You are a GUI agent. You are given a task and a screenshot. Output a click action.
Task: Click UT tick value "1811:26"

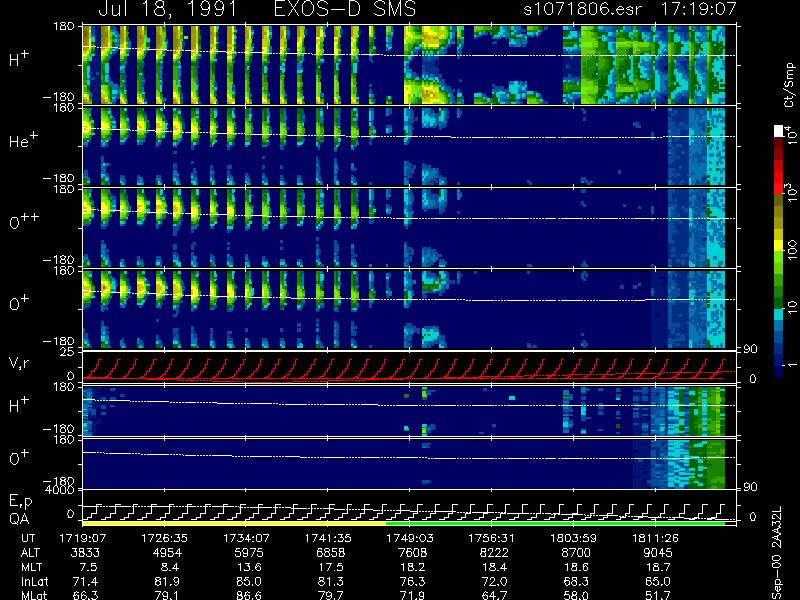point(655,538)
